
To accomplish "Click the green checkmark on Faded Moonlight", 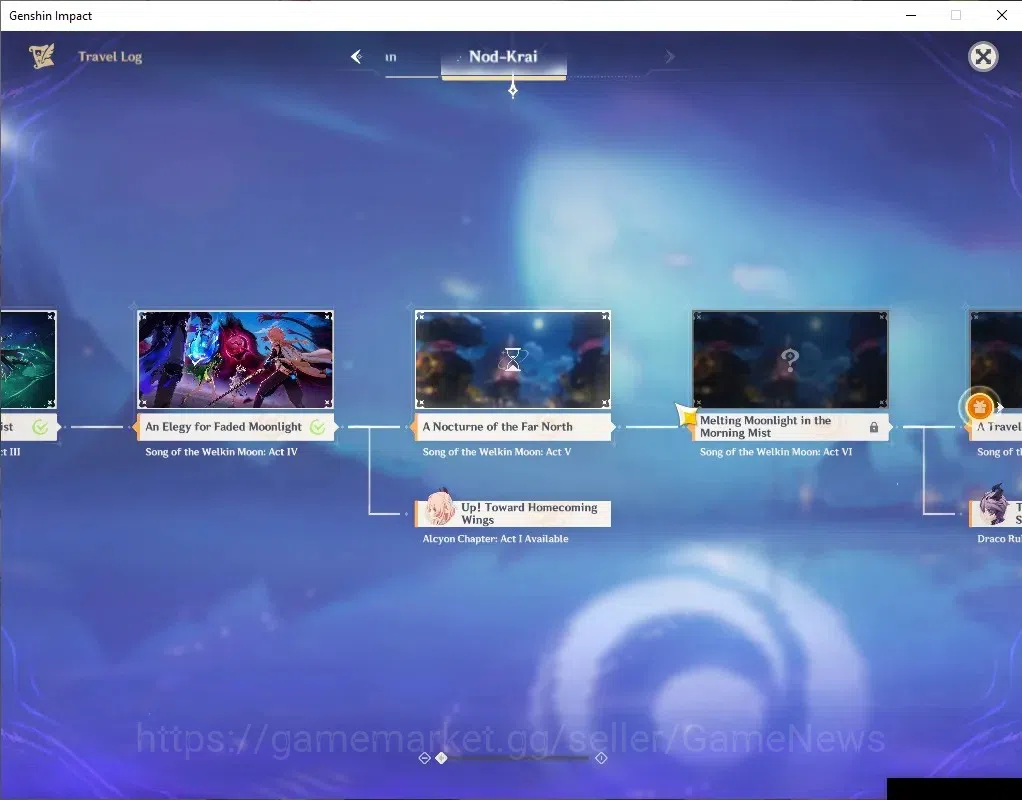I will [x=317, y=427].
